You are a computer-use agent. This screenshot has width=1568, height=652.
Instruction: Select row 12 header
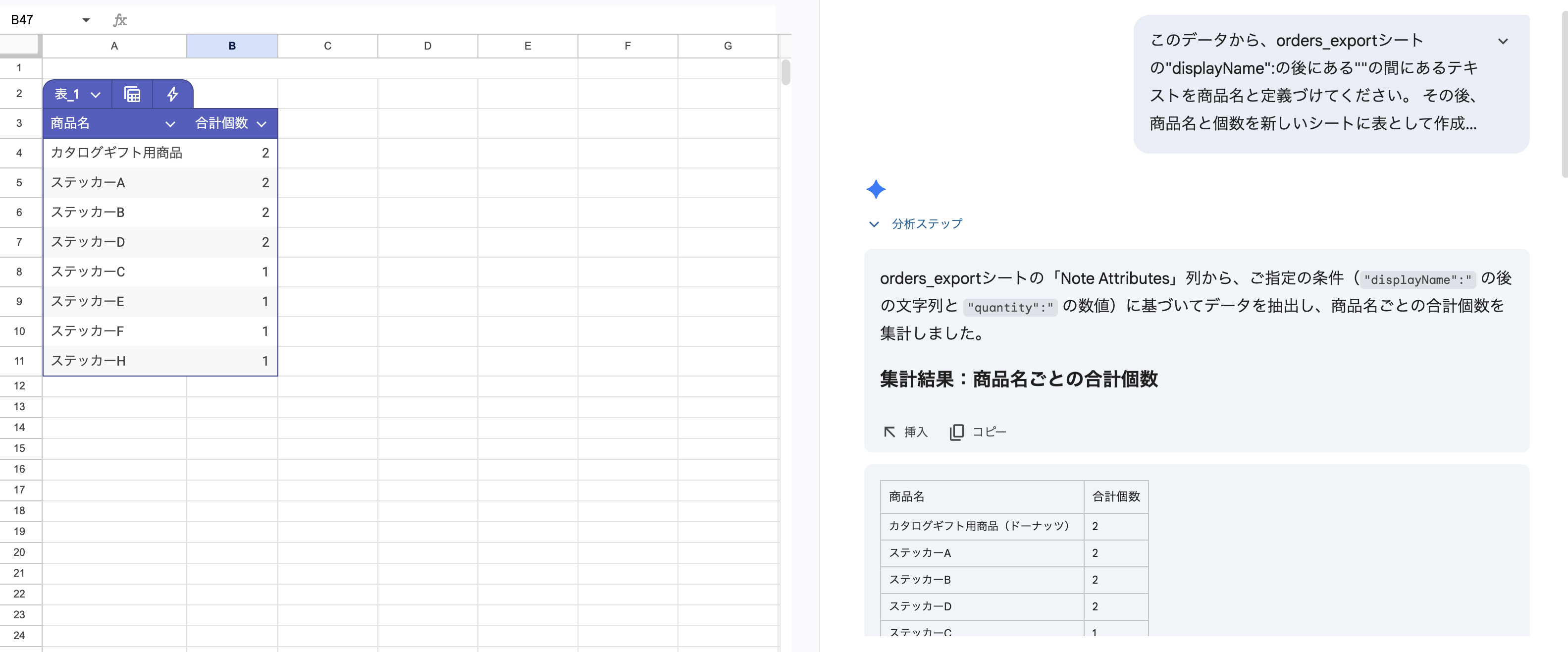click(x=19, y=386)
